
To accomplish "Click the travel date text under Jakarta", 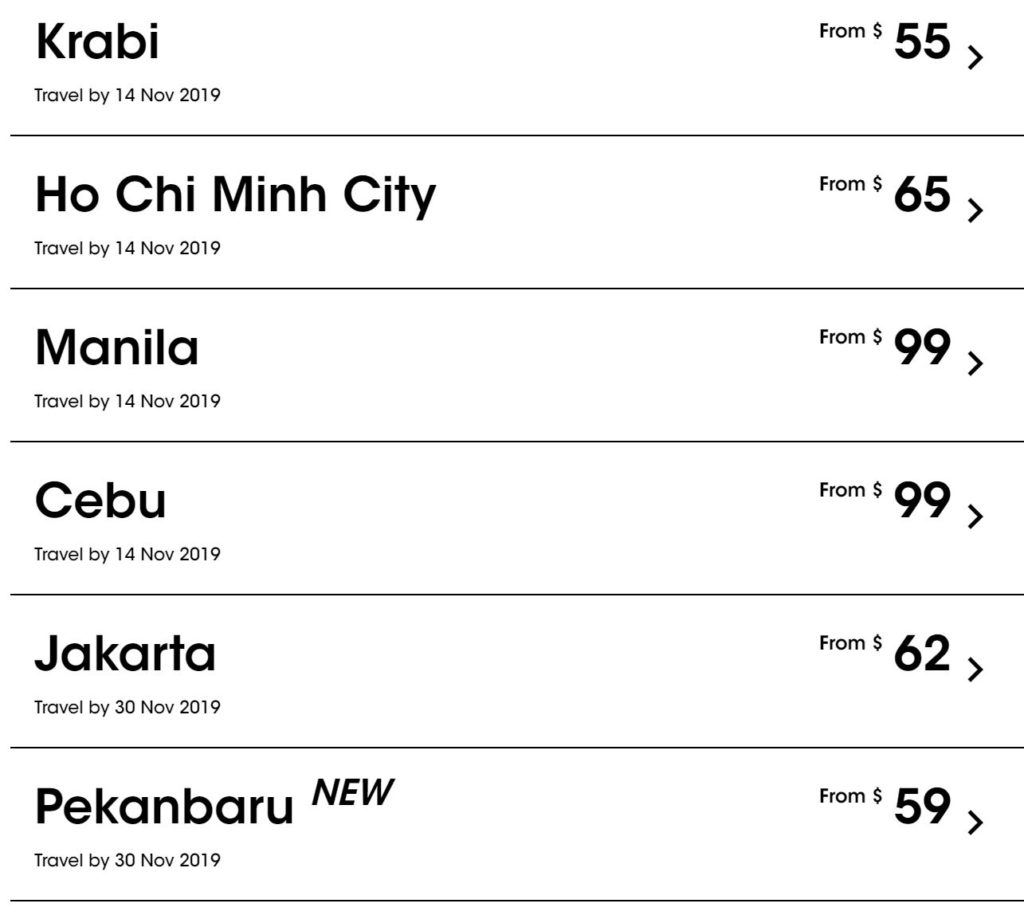I will tap(127, 707).
